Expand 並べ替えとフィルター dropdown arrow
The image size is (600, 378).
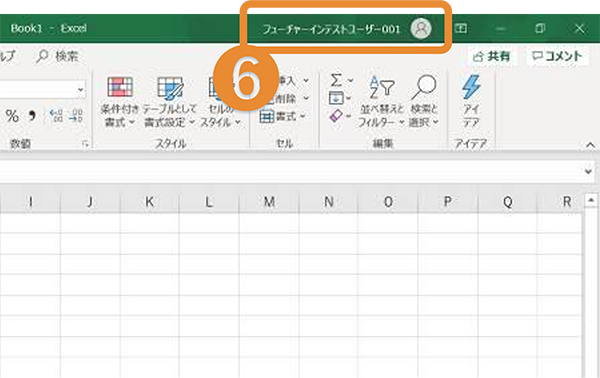[401, 122]
